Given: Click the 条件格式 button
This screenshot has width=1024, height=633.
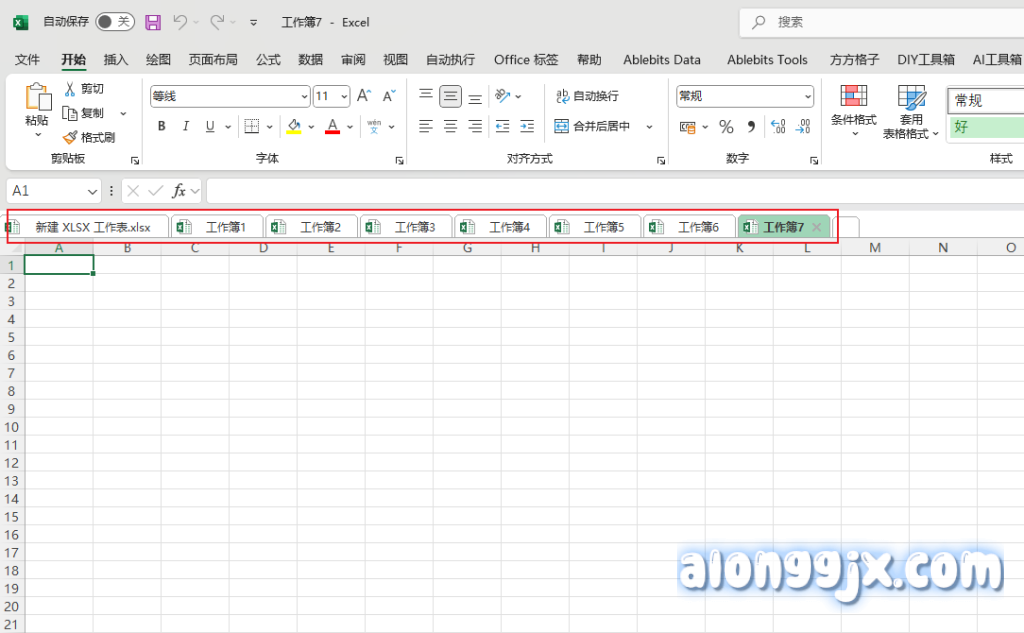Looking at the screenshot, I should (x=853, y=108).
